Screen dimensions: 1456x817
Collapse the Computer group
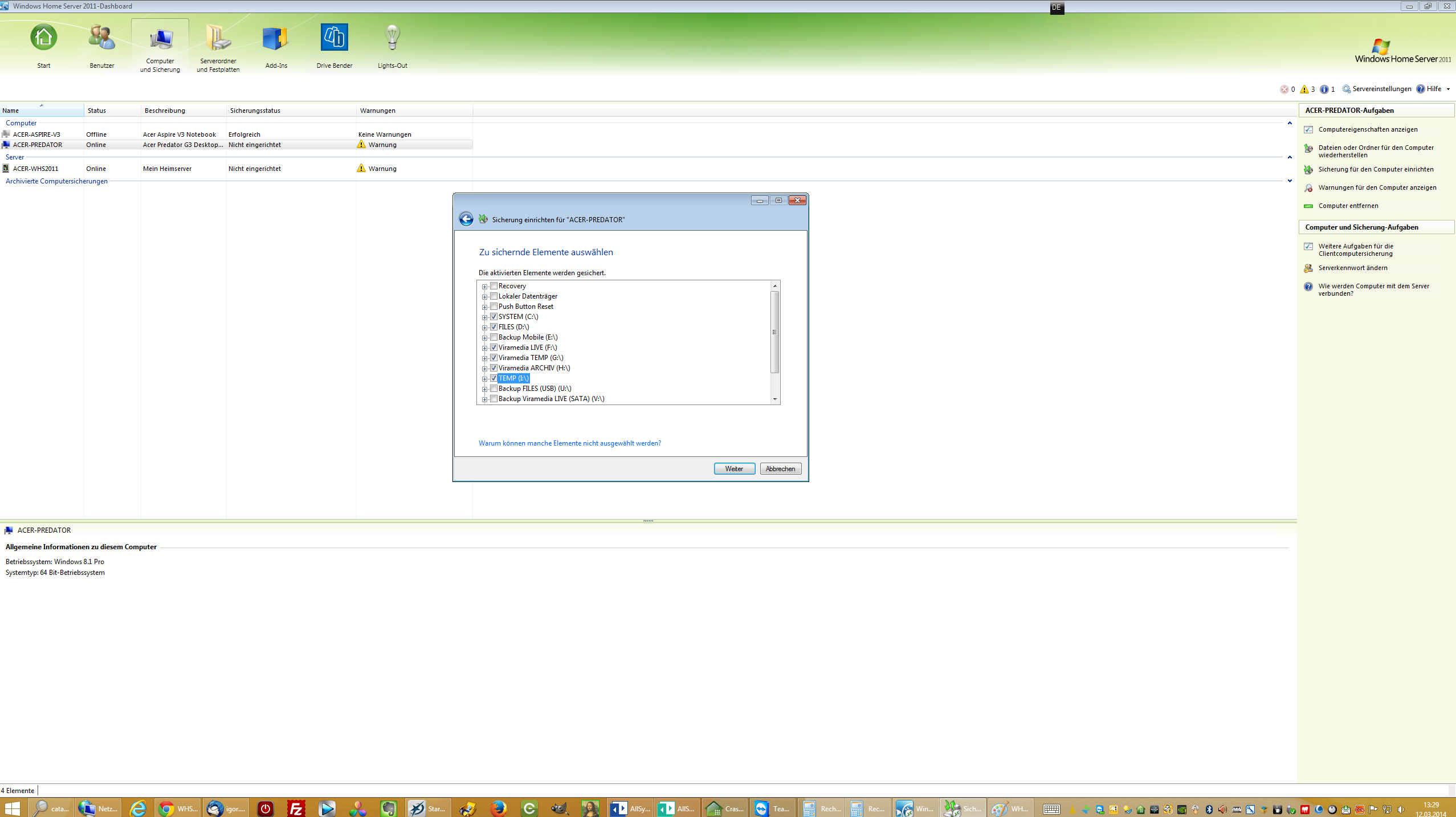1289,123
